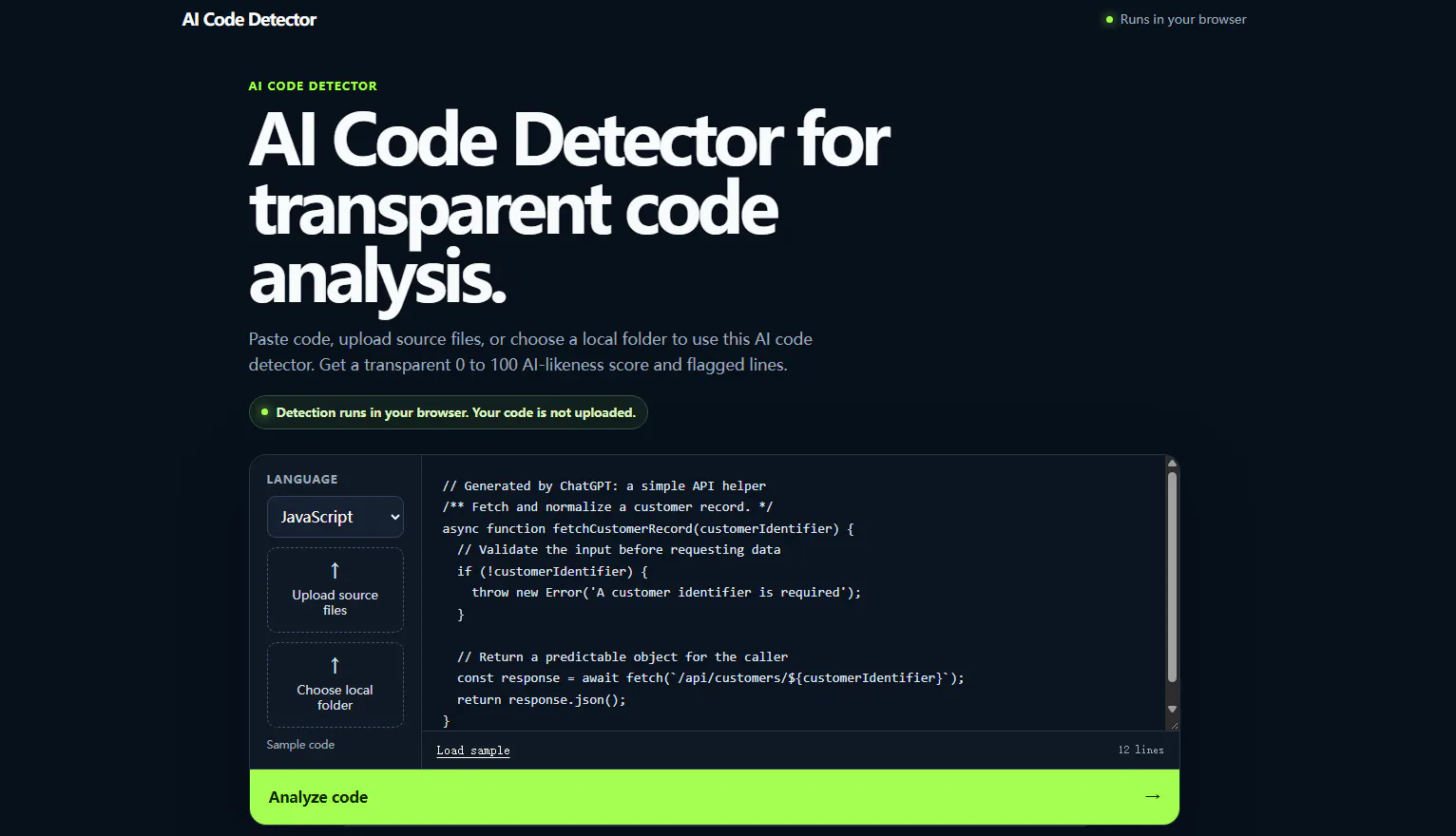Viewport: 1456px width, 836px height.
Task: Open the JavaScript language dropdown
Action: coord(335,517)
